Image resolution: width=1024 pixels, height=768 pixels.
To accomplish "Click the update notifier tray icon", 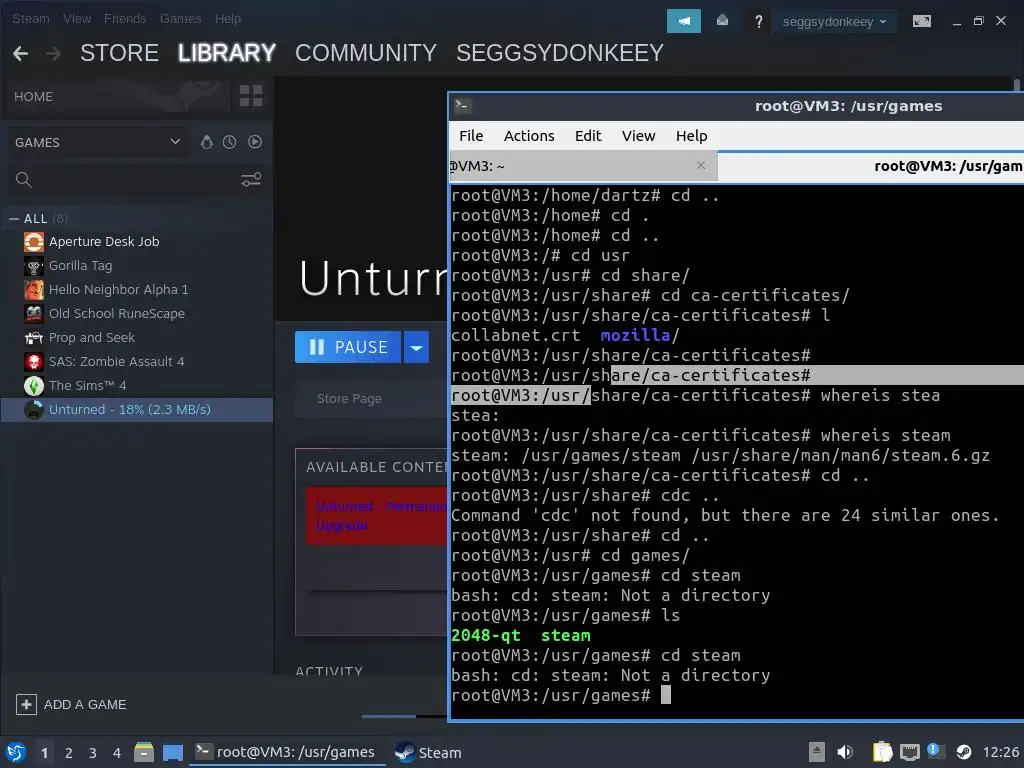I will click(x=936, y=751).
